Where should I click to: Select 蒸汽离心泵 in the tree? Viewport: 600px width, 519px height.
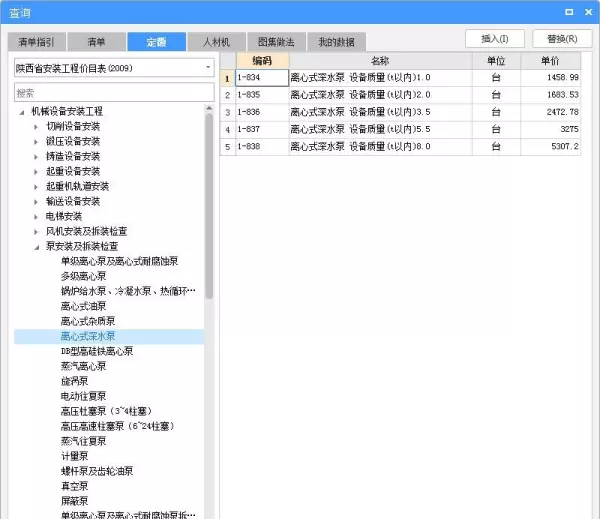[83, 366]
